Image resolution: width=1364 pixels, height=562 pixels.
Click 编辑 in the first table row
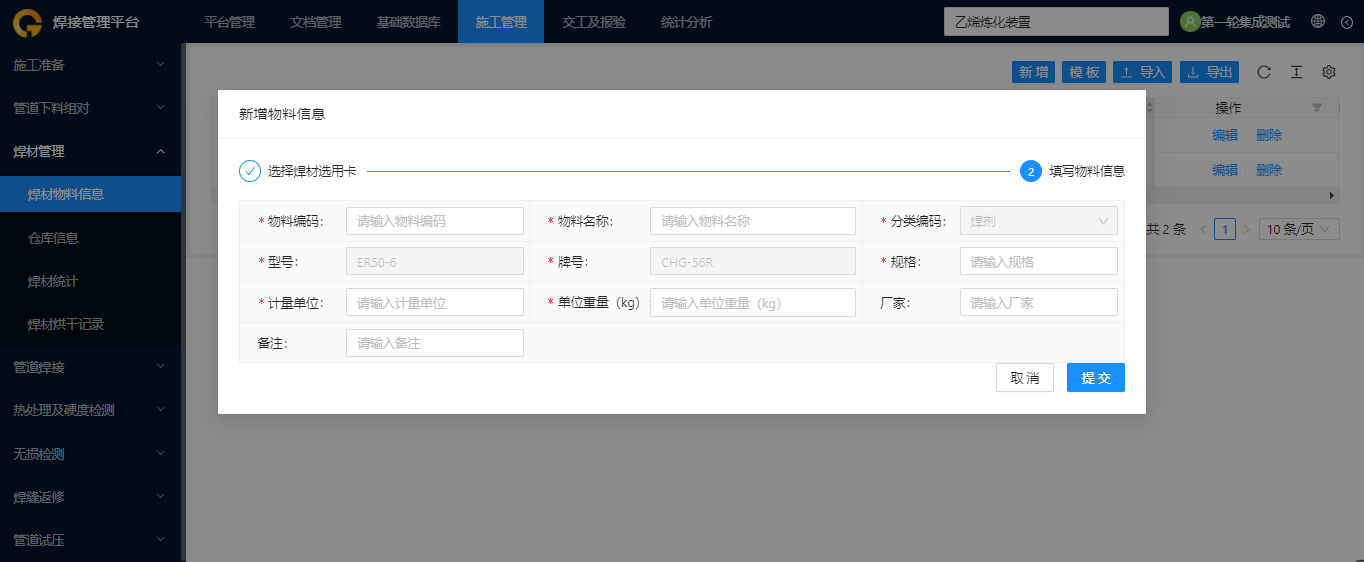point(1225,135)
